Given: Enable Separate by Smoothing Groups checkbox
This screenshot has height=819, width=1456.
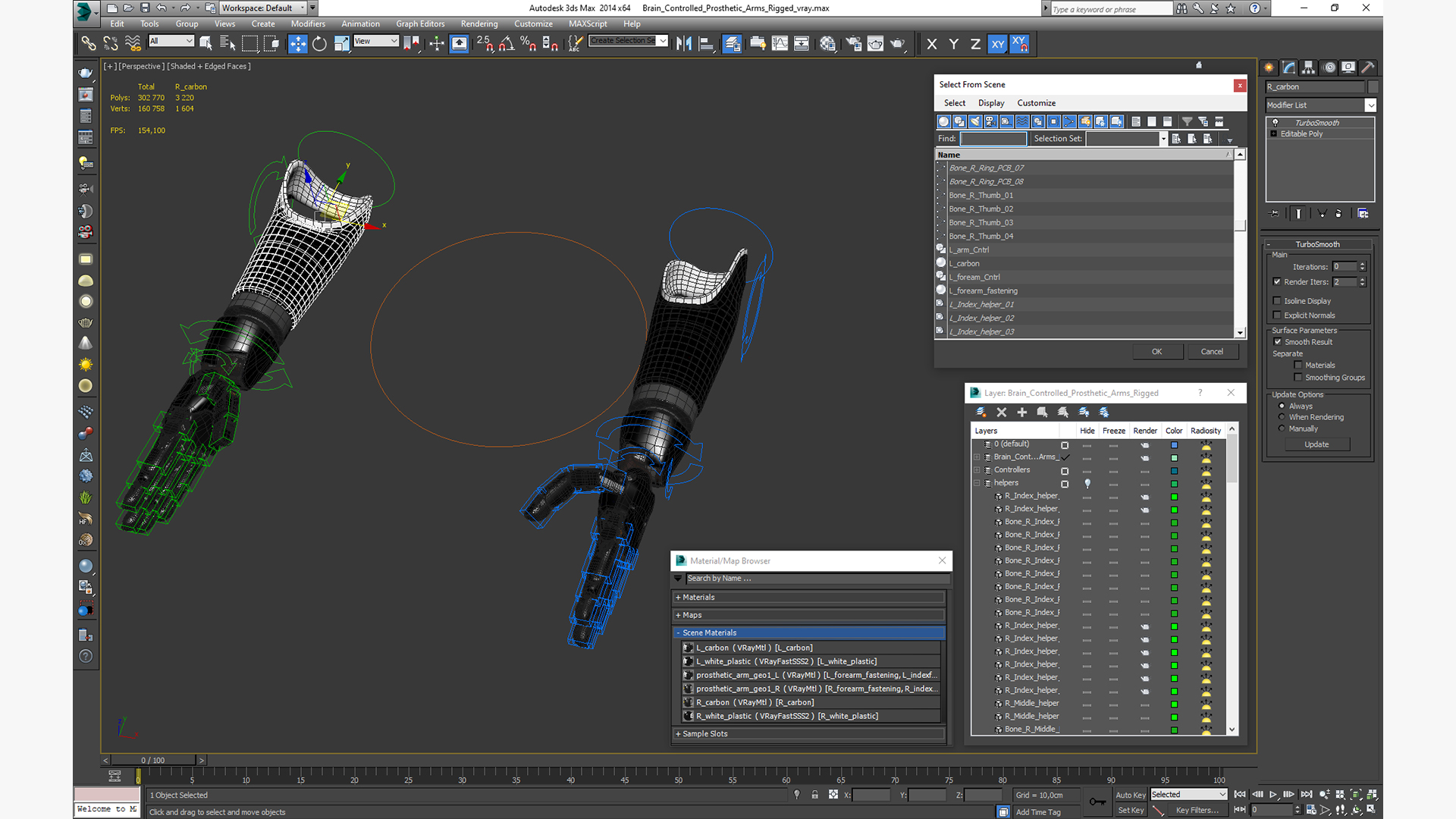Looking at the screenshot, I should [x=1298, y=378].
